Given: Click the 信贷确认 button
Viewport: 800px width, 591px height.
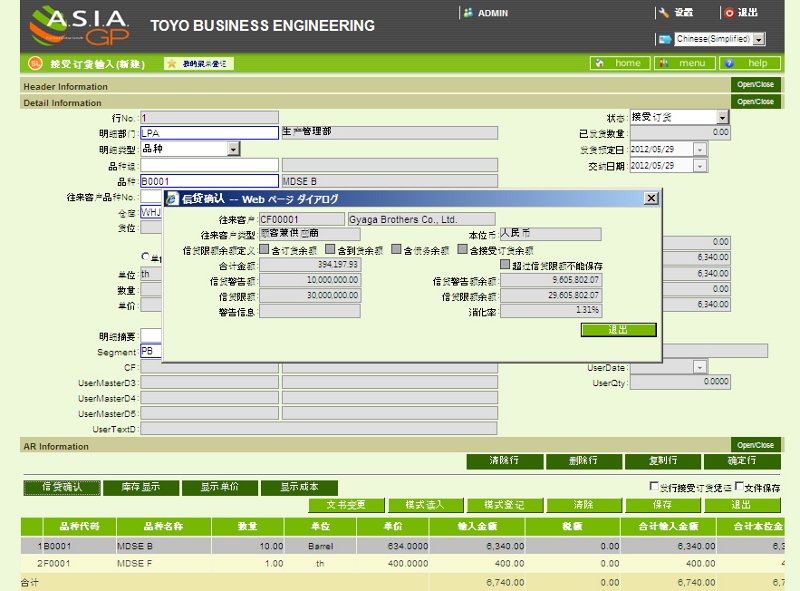Looking at the screenshot, I should point(62,487).
